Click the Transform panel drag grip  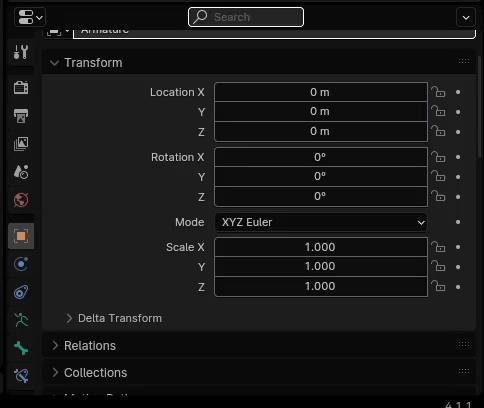[464, 61]
